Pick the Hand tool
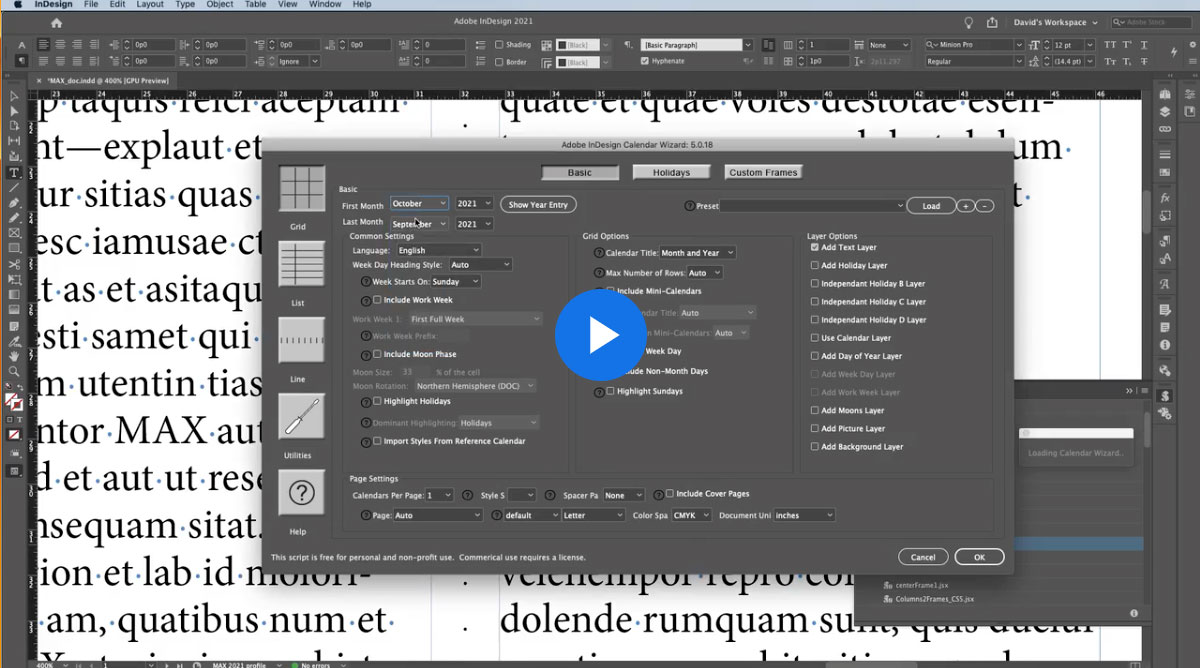This screenshot has height=668, width=1200. tap(14, 356)
